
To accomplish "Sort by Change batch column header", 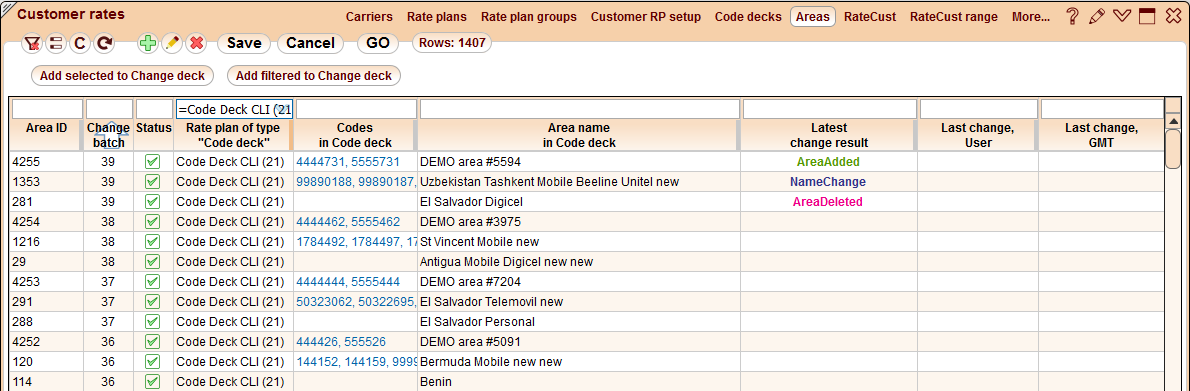I will pos(109,135).
